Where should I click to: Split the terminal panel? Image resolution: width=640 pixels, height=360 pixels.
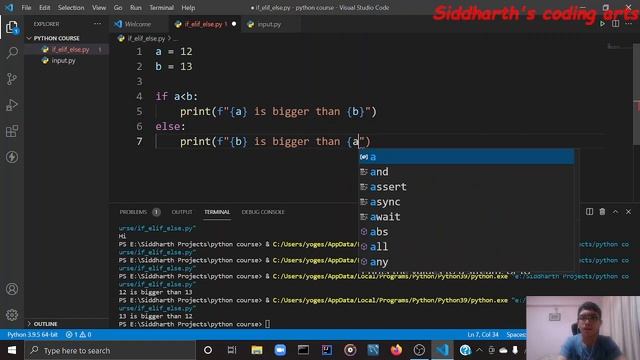point(589,211)
